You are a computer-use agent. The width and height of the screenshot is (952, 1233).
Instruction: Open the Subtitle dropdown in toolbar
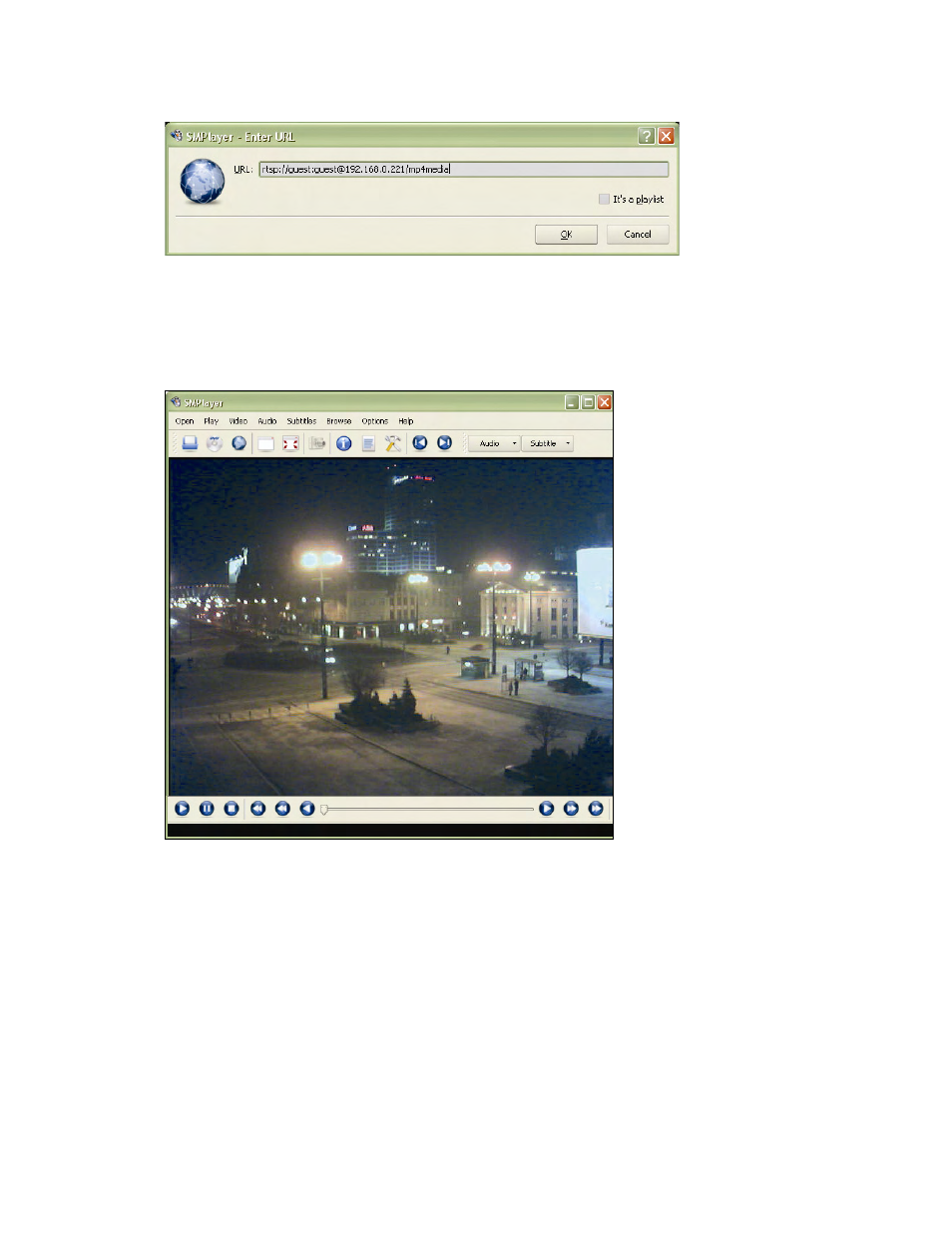click(548, 443)
